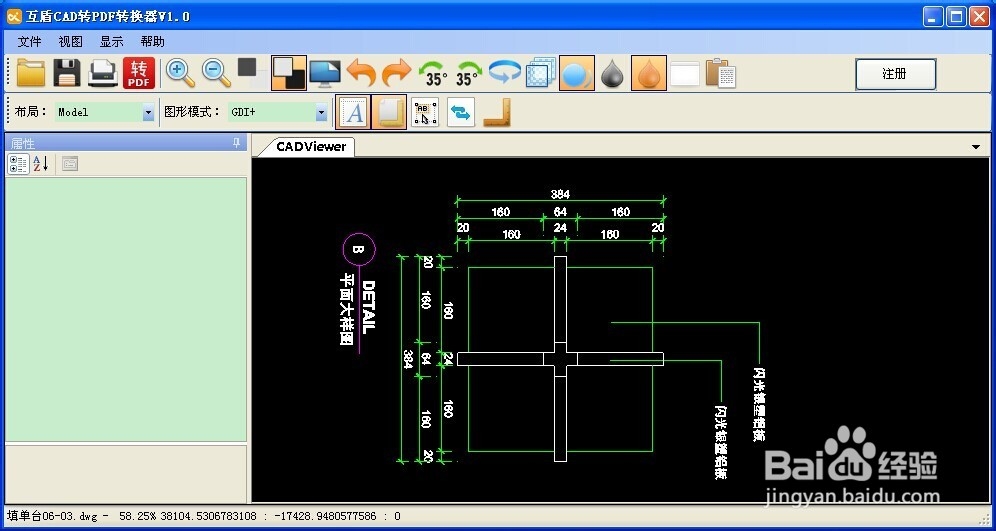The image size is (996, 531).
Task: Click the DETAIL label in the drawing
Action: tap(368, 307)
